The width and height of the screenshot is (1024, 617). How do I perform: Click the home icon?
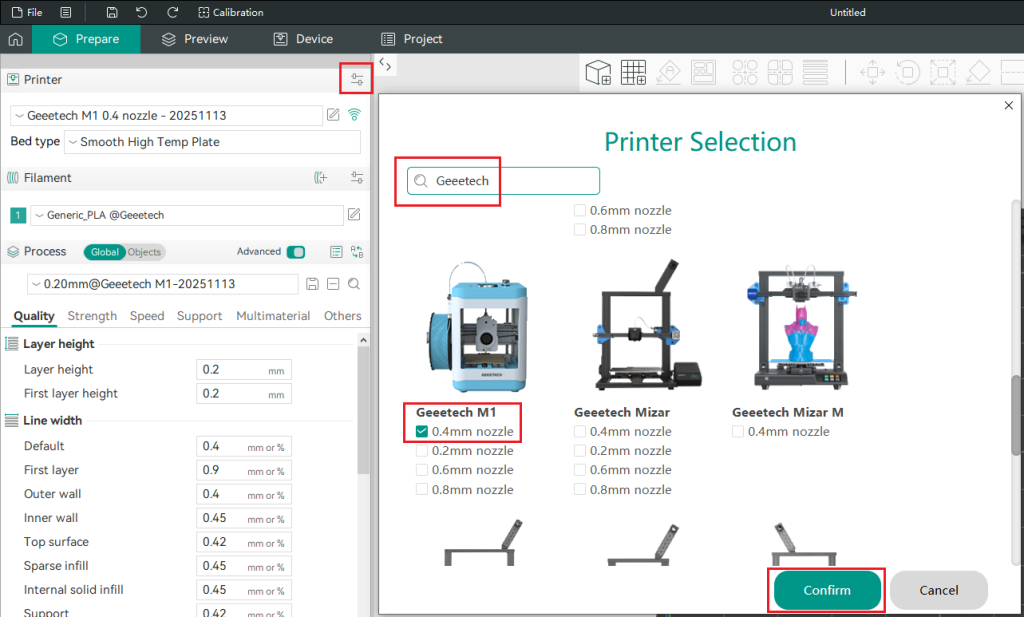point(15,39)
